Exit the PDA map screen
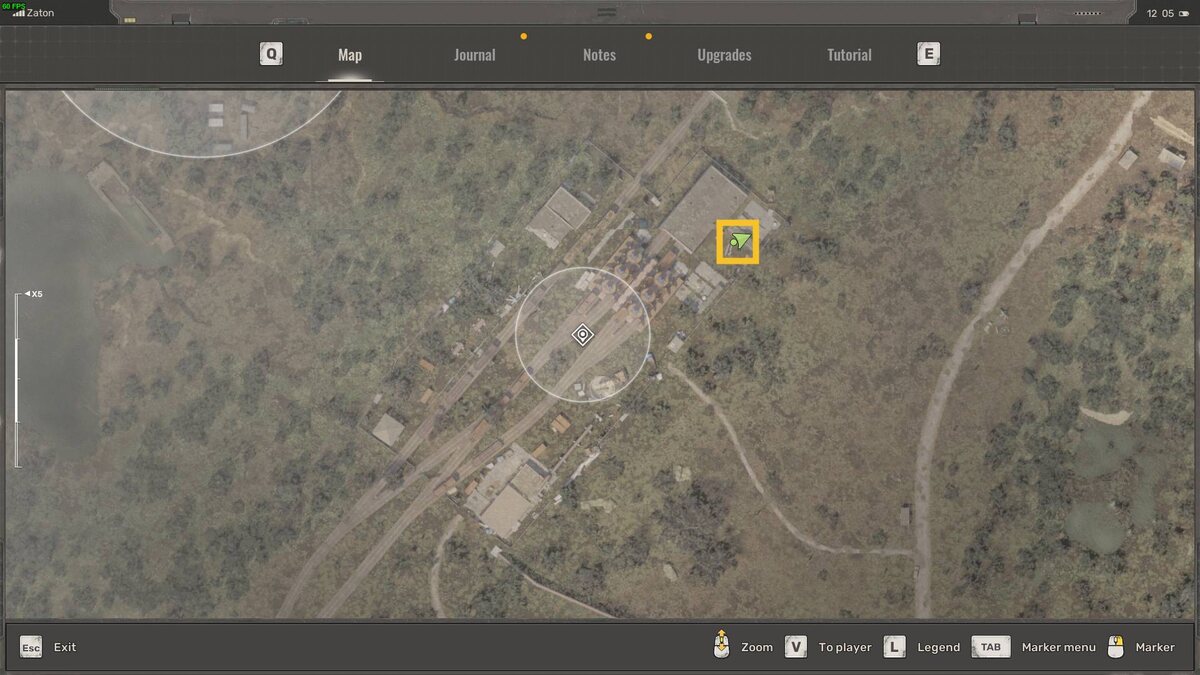Screen dimensions: 1200x675 coord(65,647)
